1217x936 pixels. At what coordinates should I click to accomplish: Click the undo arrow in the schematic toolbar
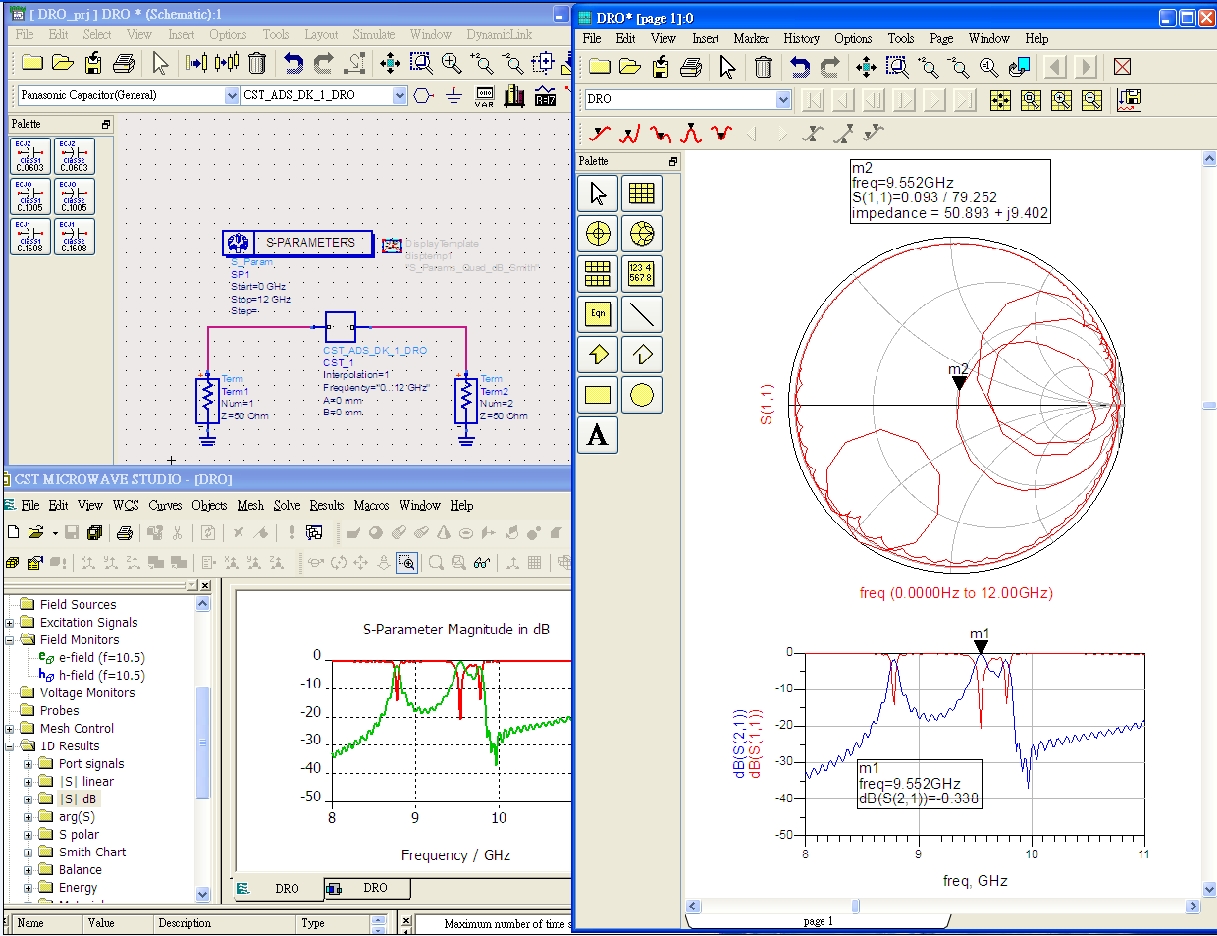293,63
